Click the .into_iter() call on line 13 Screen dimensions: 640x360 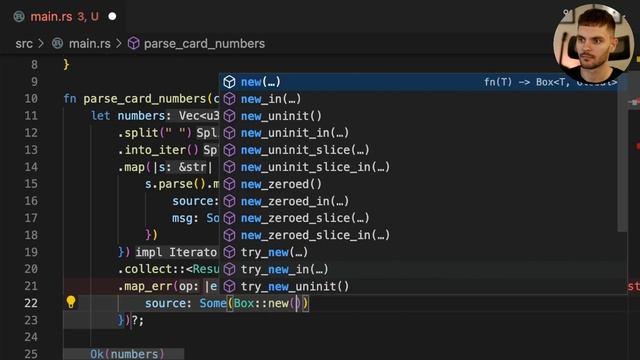point(158,150)
